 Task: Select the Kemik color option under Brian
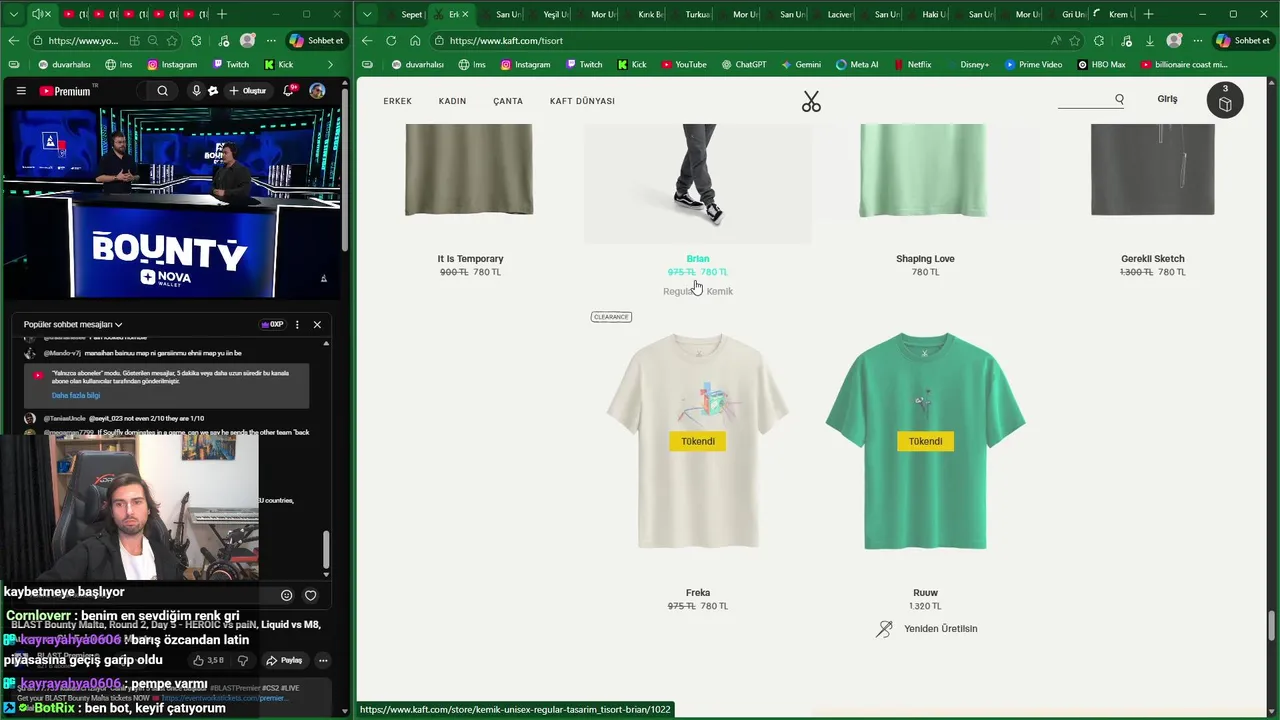tap(719, 291)
